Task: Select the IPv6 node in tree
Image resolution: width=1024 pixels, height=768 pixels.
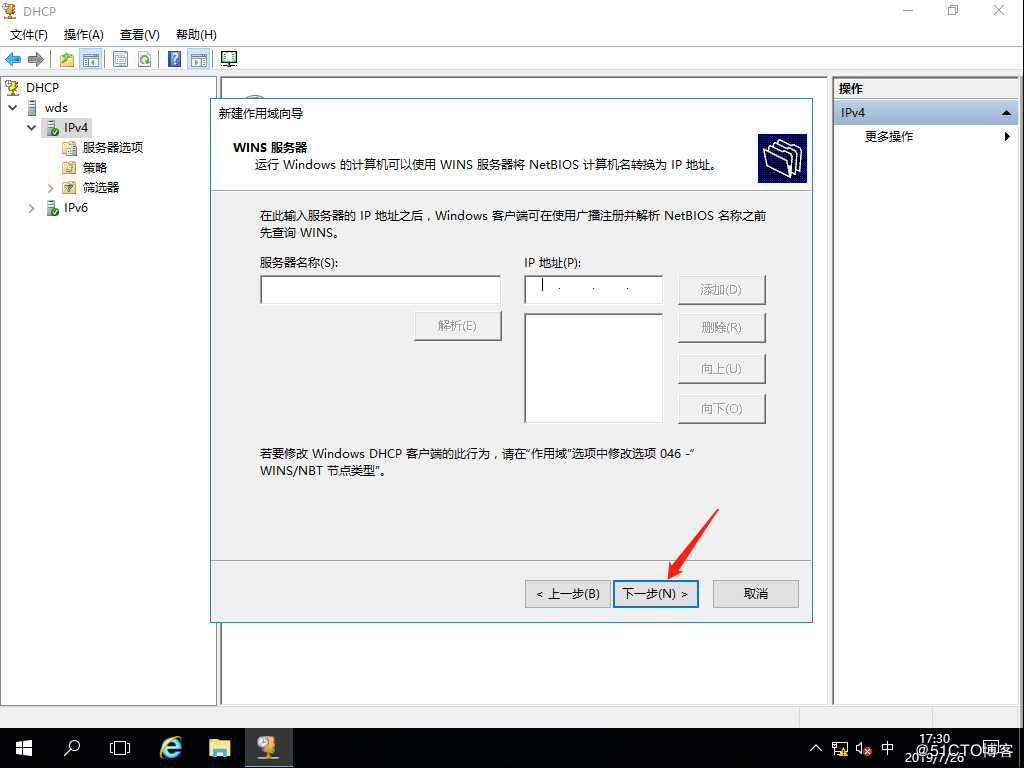Action: click(x=76, y=208)
